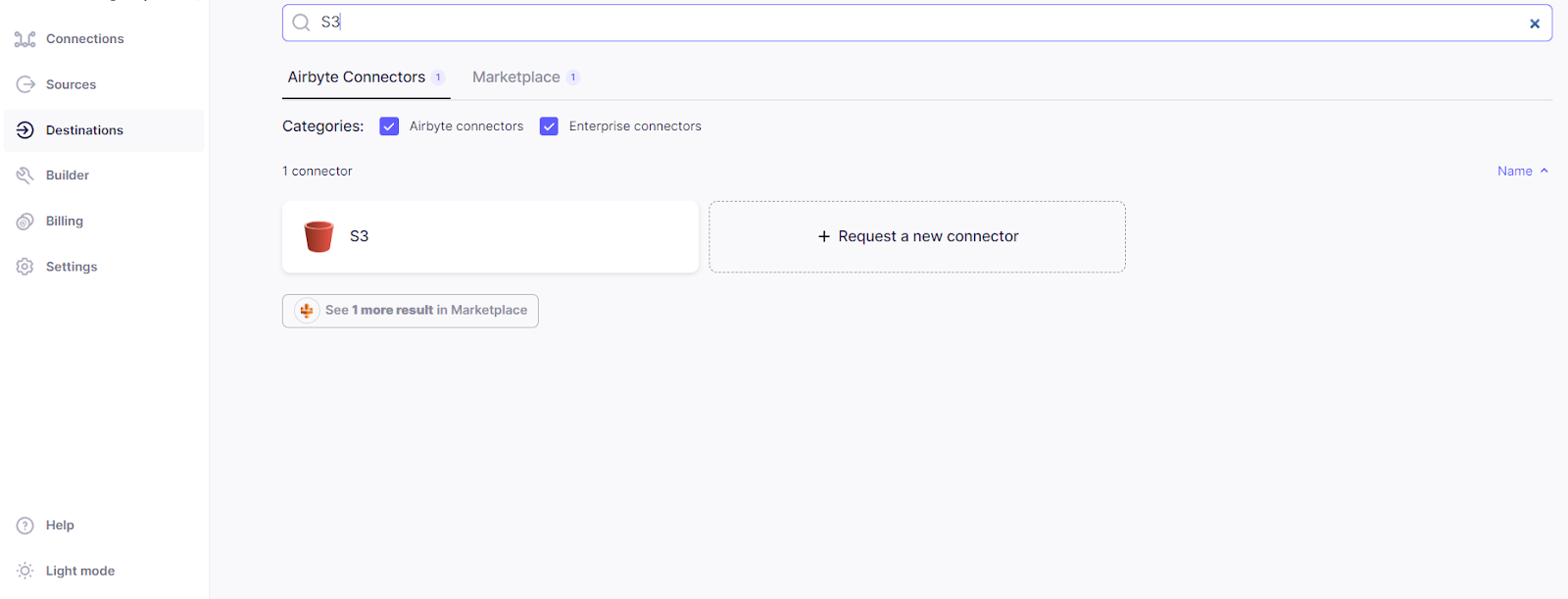
Task: Click the Billing coin icon
Action: tap(25, 222)
